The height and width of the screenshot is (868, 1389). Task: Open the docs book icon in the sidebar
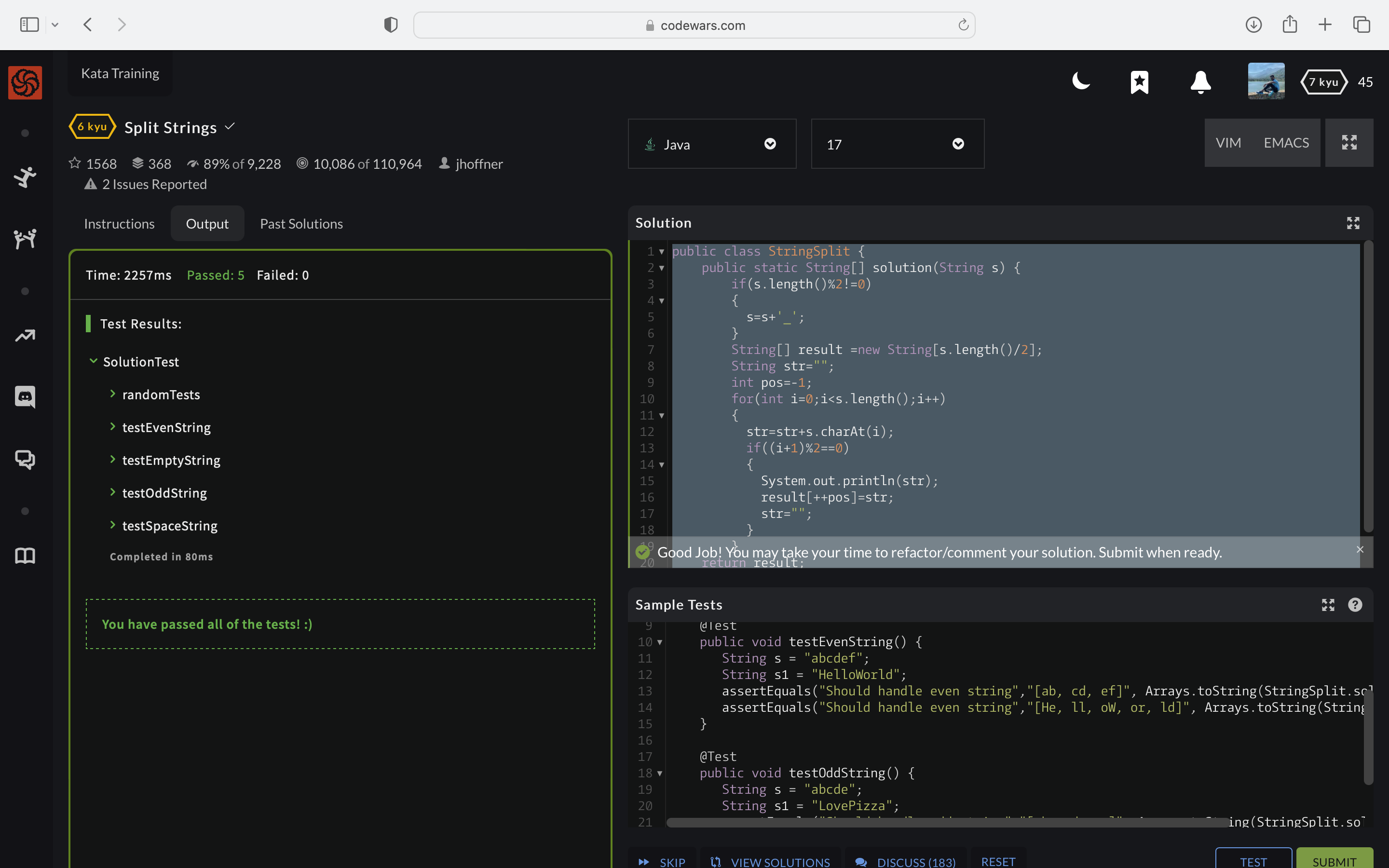coord(25,556)
